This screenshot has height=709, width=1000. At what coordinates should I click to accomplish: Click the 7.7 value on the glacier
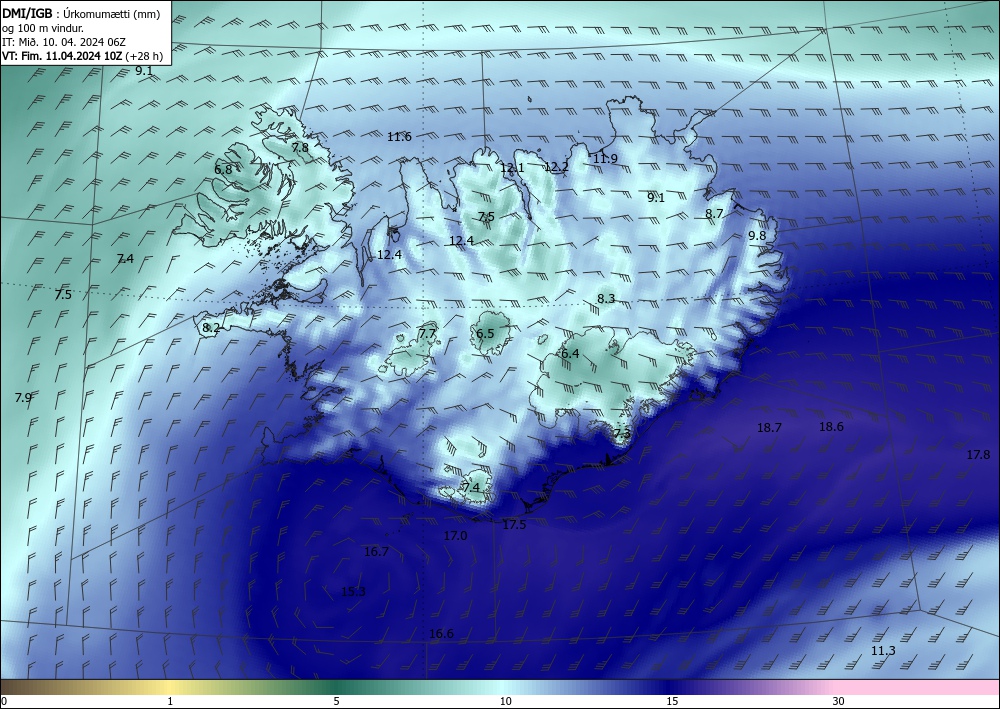coord(427,333)
